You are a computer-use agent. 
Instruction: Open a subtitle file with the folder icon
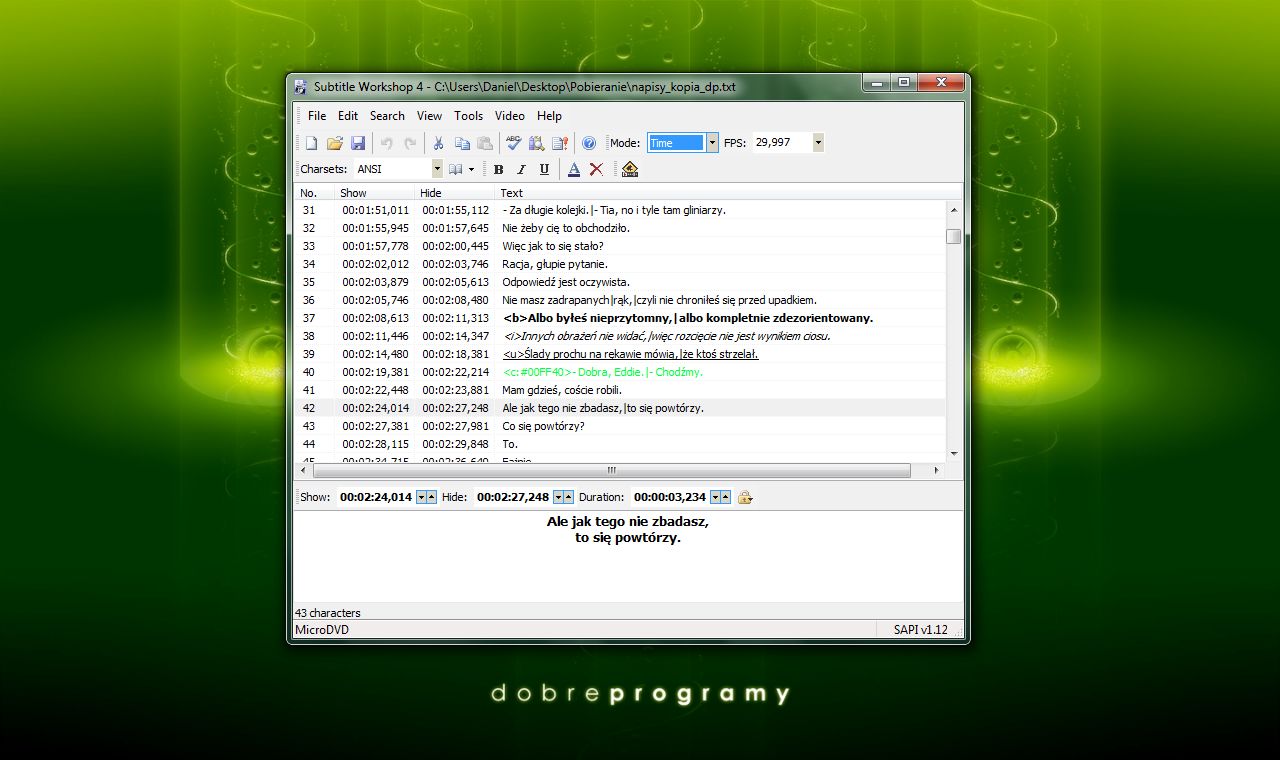tap(335, 143)
